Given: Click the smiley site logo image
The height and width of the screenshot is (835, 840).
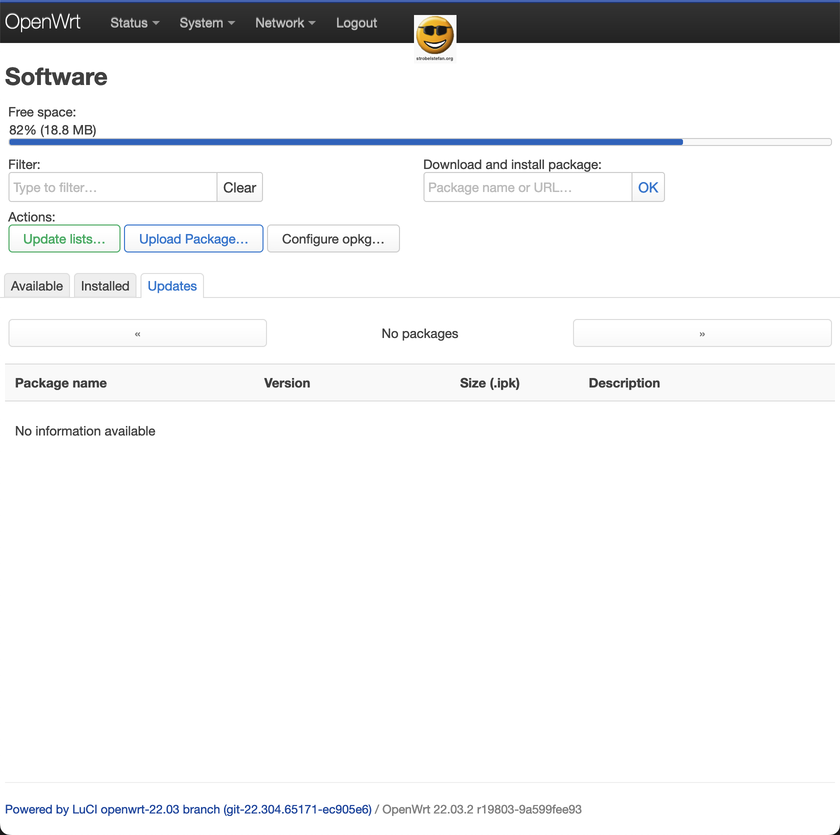Looking at the screenshot, I should pyautogui.click(x=435, y=35).
